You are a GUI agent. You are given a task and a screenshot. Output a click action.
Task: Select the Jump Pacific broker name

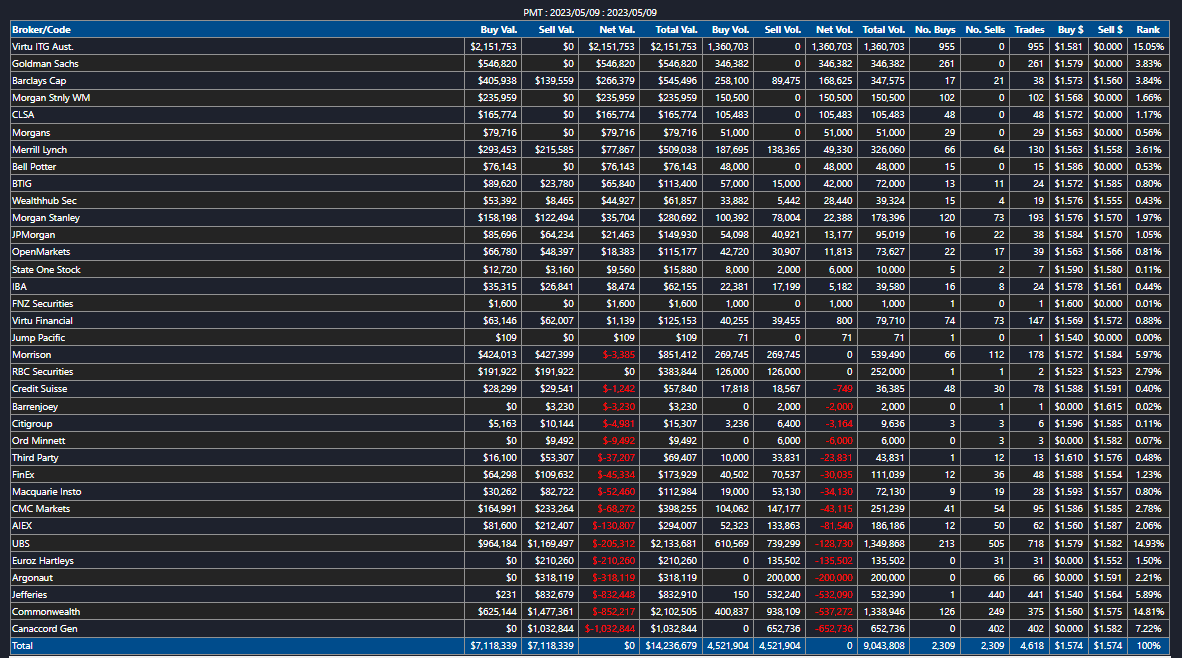pos(38,338)
